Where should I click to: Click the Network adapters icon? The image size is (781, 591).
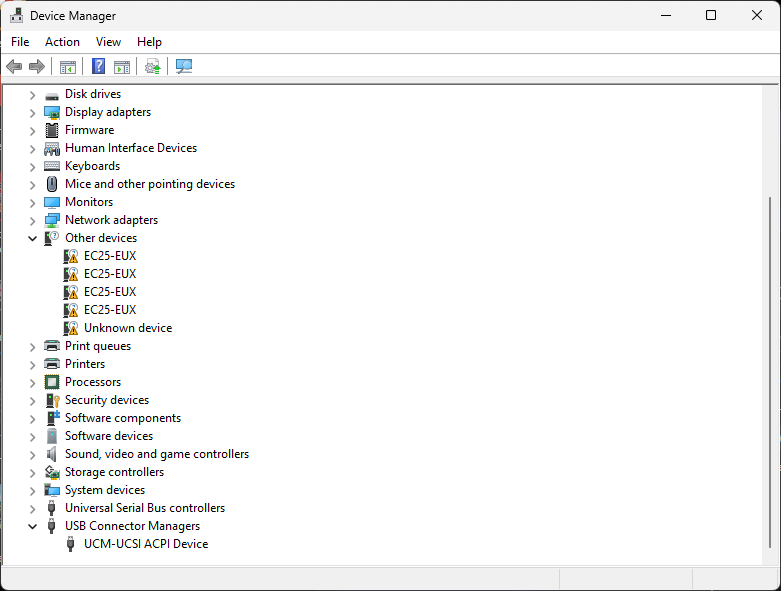(x=52, y=220)
